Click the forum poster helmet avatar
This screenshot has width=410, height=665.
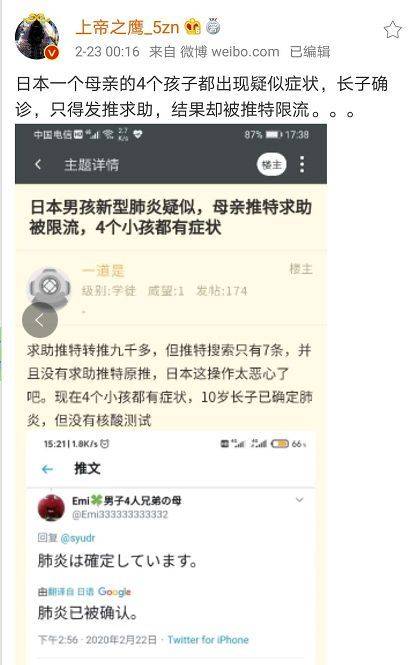coord(48,285)
